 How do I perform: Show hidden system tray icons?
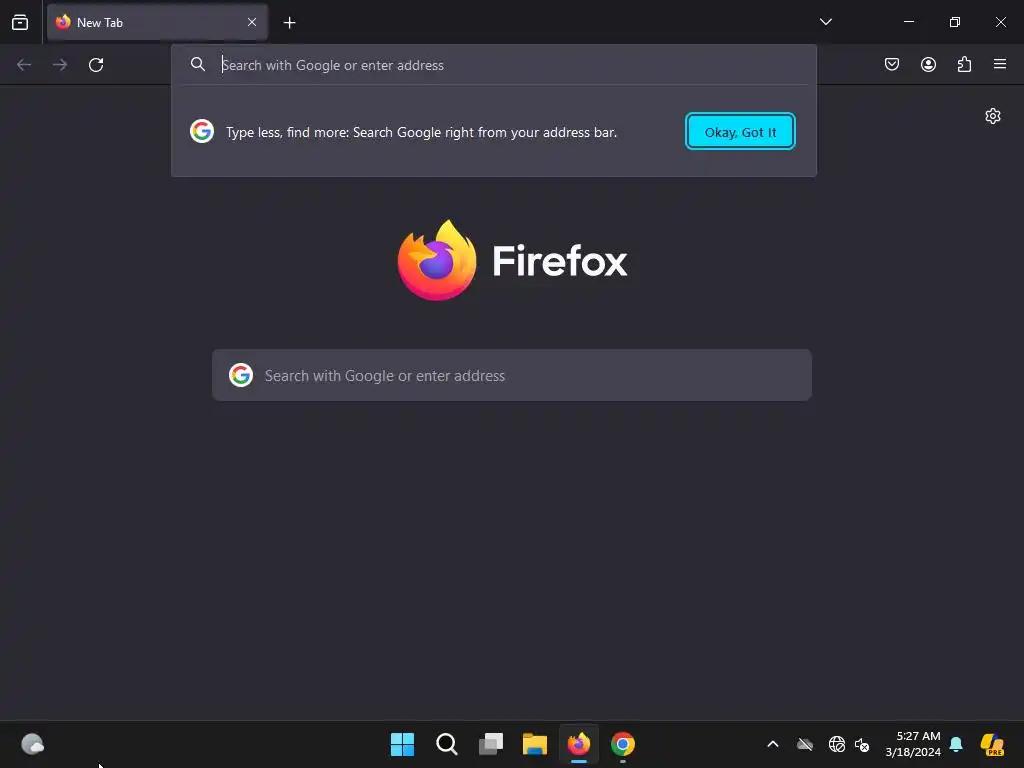tap(773, 744)
